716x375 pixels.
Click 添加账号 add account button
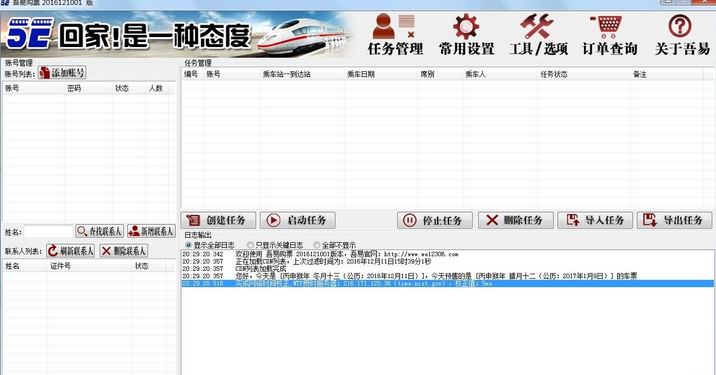click(62, 73)
